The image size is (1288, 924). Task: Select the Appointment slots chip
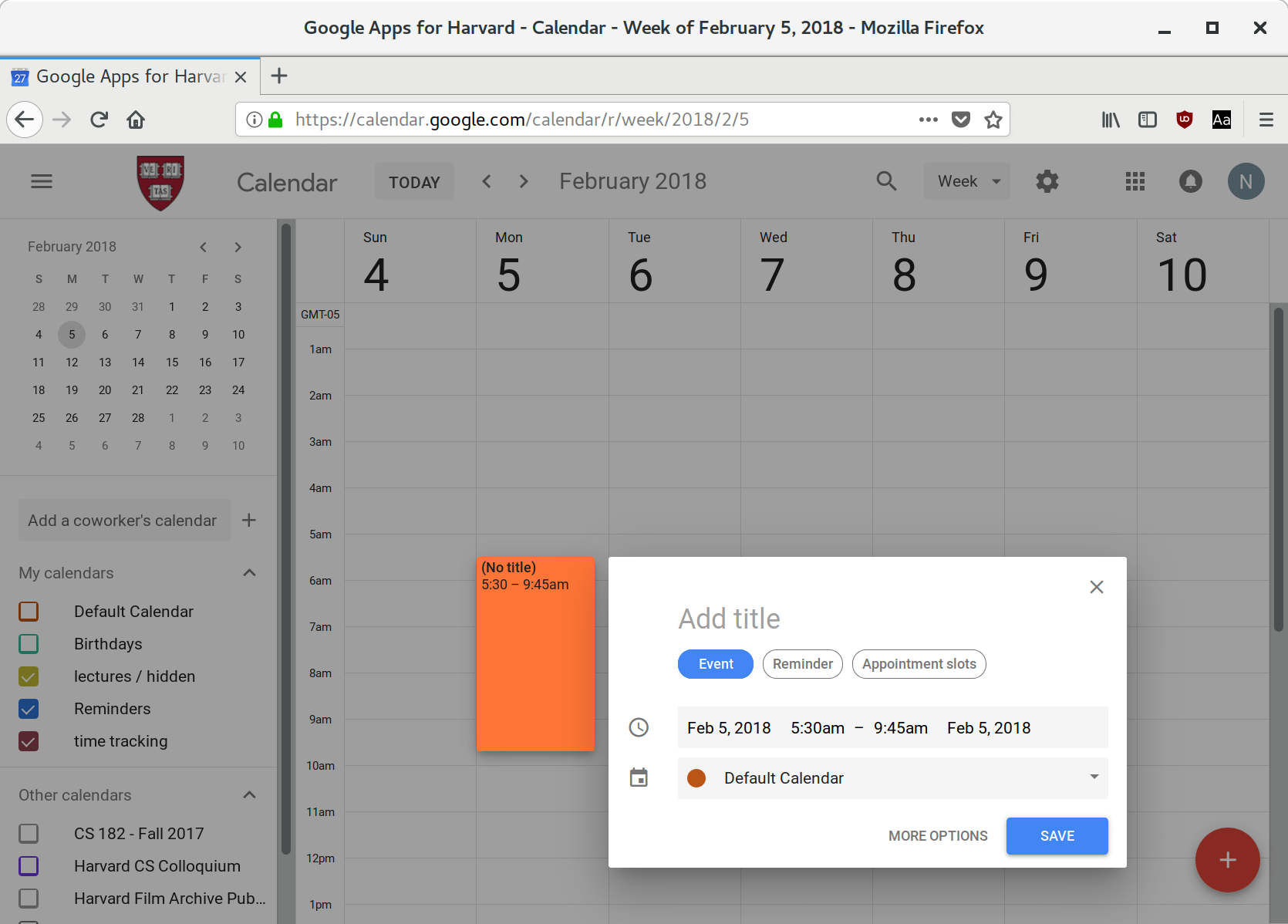[x=919, y=664]
